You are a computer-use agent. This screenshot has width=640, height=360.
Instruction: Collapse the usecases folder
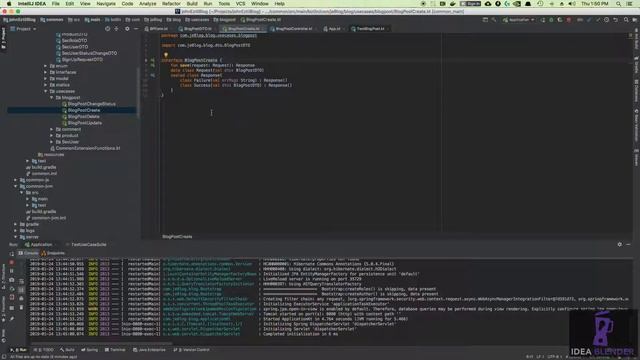tap(46, 91)
